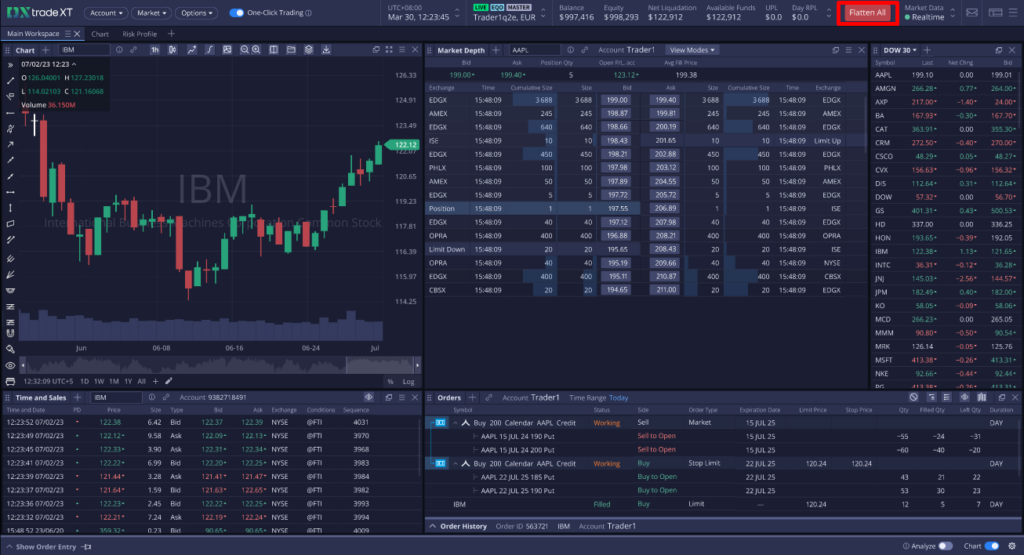Select the 1W range button
This screenshot has width=1024, height=555.
(99, 381)
